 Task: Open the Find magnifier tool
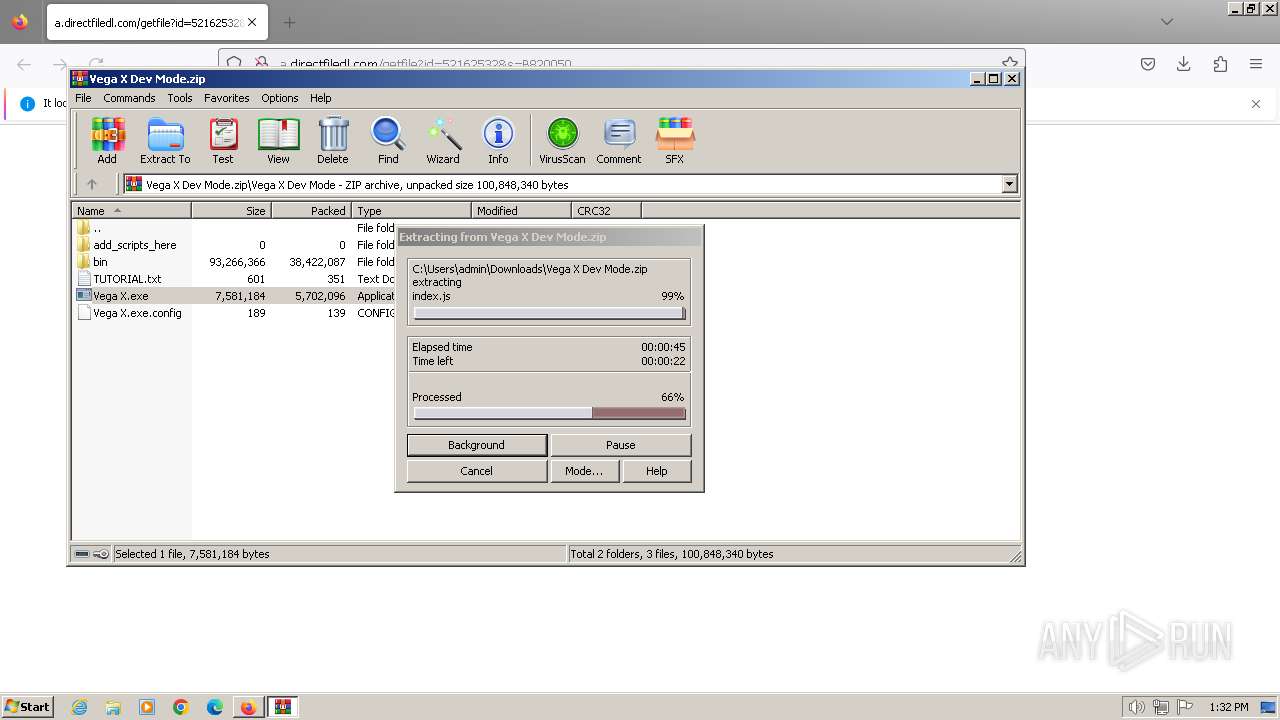click(x=388, y=140)
